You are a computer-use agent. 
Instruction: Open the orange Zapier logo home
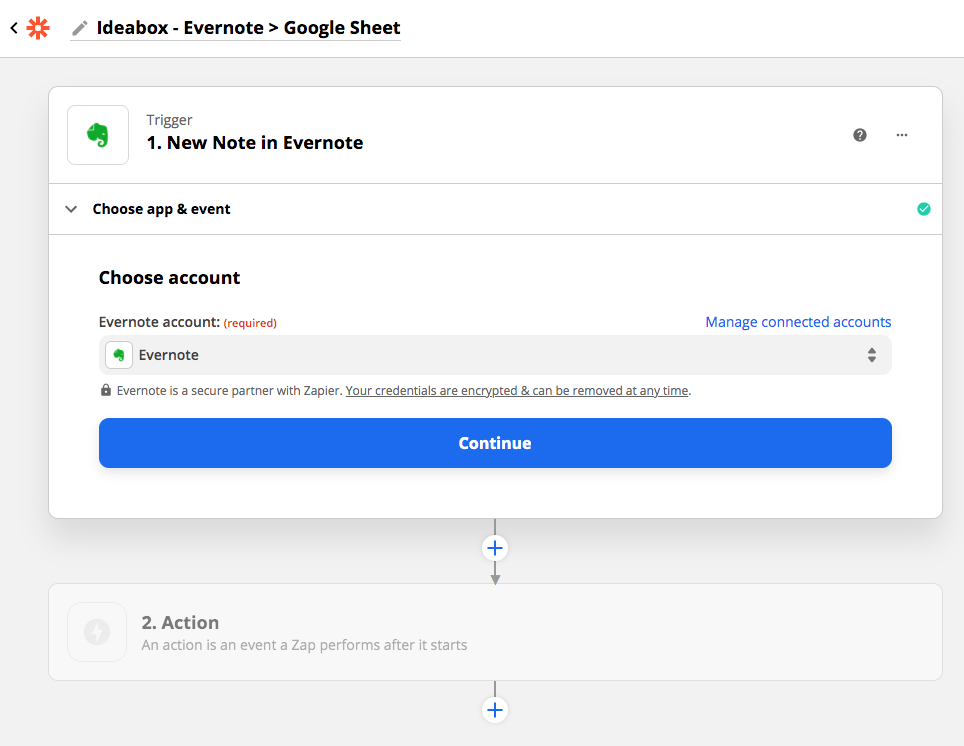pos(38,28)
